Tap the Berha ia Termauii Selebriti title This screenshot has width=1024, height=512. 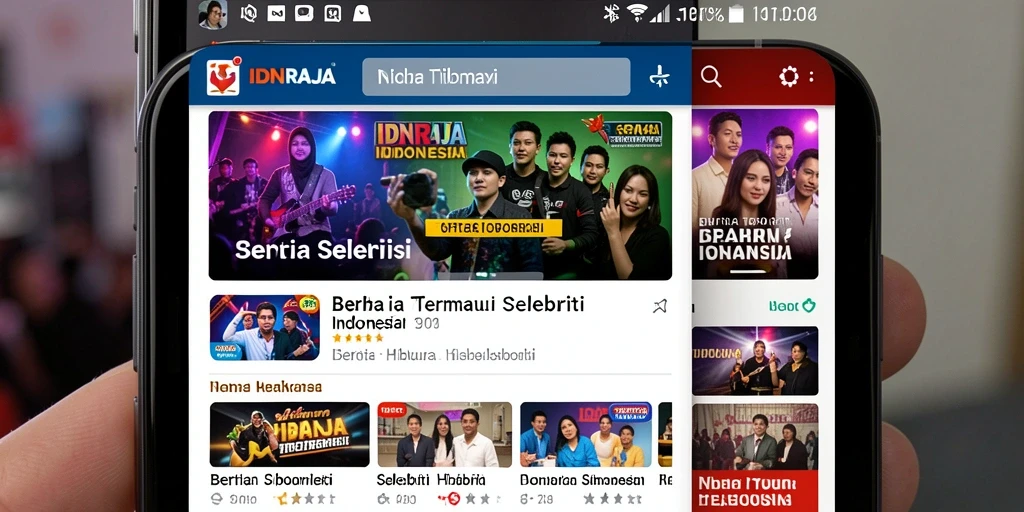coord(458,304)
